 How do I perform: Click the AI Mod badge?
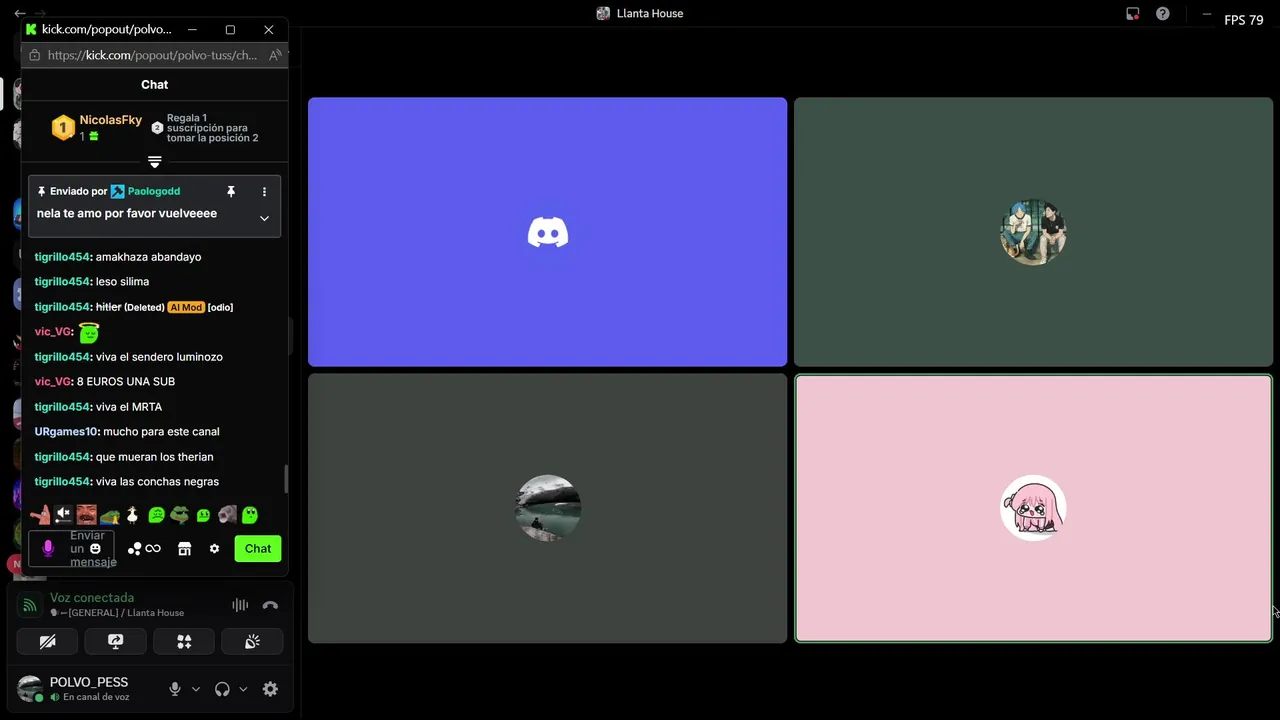coord(186,307)
